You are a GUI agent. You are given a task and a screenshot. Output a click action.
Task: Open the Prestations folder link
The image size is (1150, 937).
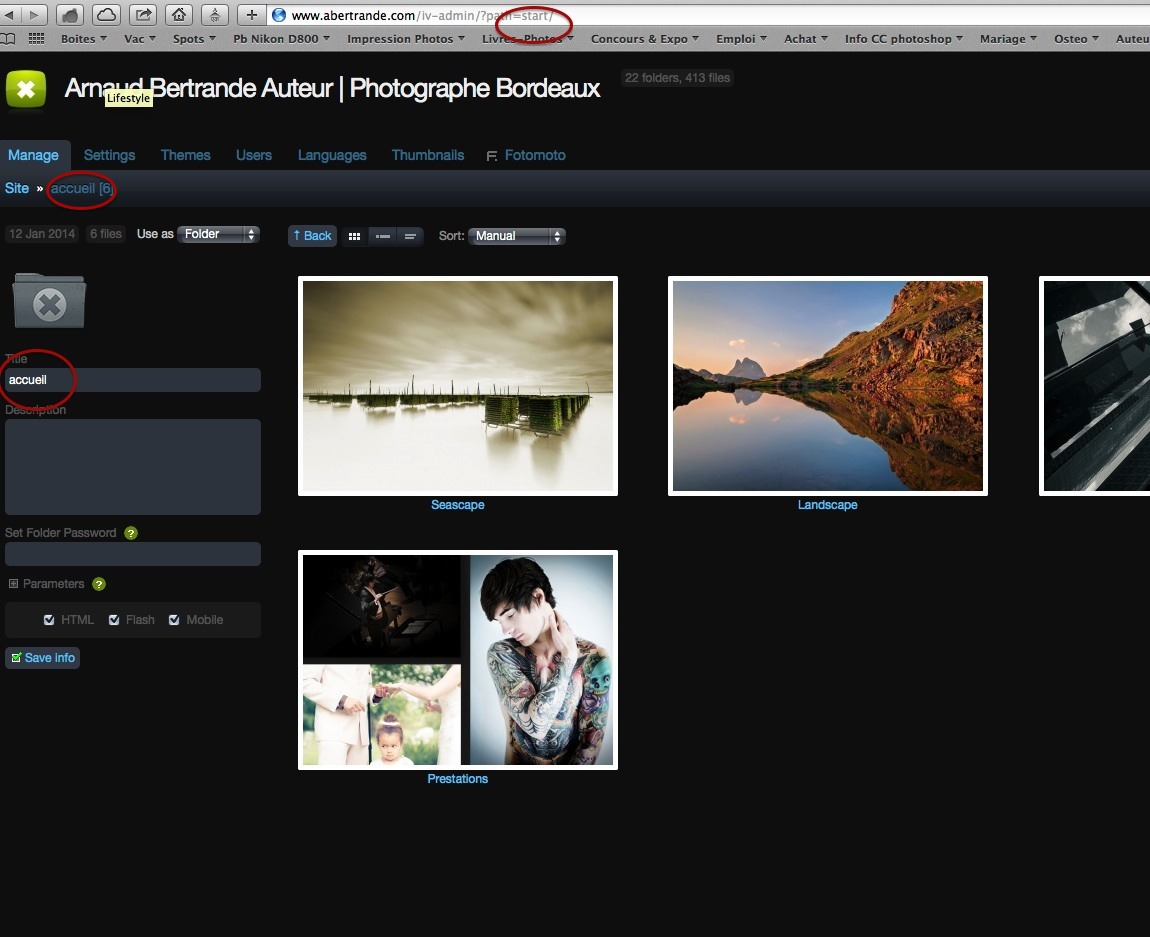(458, 779)
